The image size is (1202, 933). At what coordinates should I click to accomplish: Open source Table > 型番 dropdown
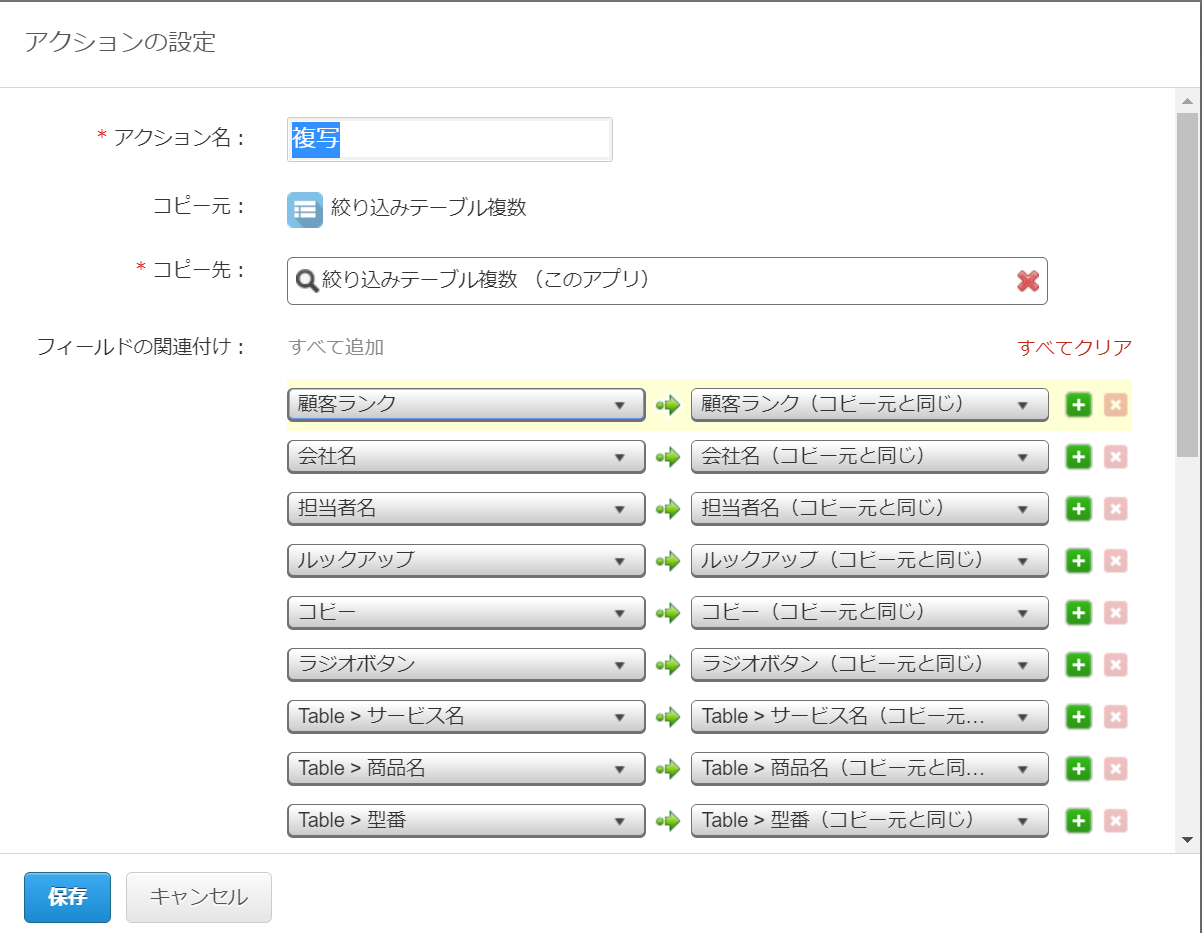pyautogui.click(x=466, y=821)
